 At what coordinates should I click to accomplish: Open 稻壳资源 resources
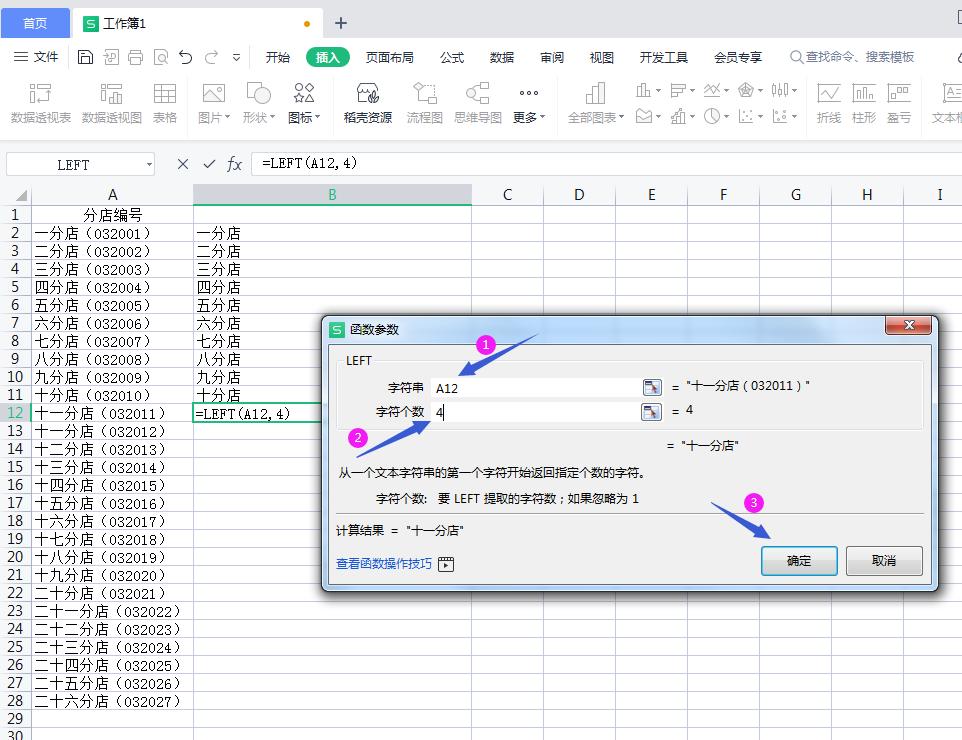pos(367,103)
